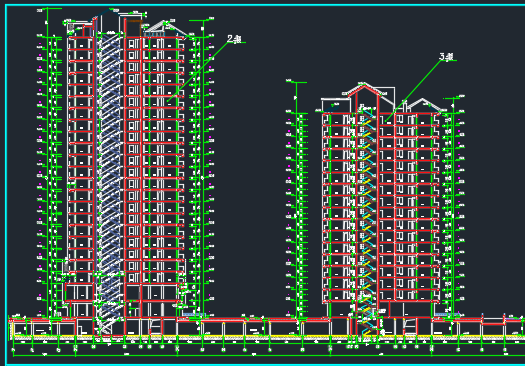Image resolution: width=525 pixels, height=366 pixels.
Task: Click the white pitched roof atop the tall building
Action: click(x=165, y=27)
